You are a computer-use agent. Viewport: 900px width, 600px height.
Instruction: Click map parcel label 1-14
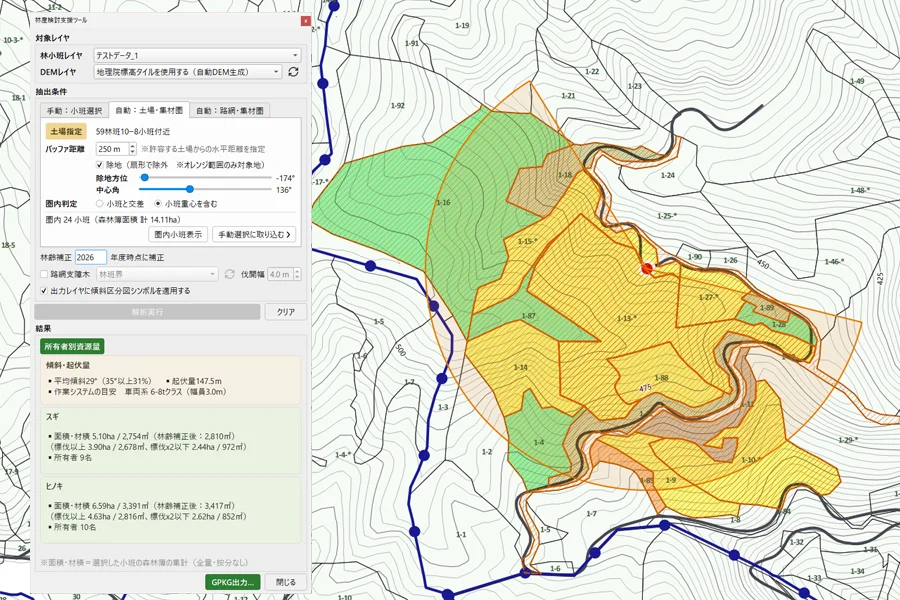coord(520,367)
